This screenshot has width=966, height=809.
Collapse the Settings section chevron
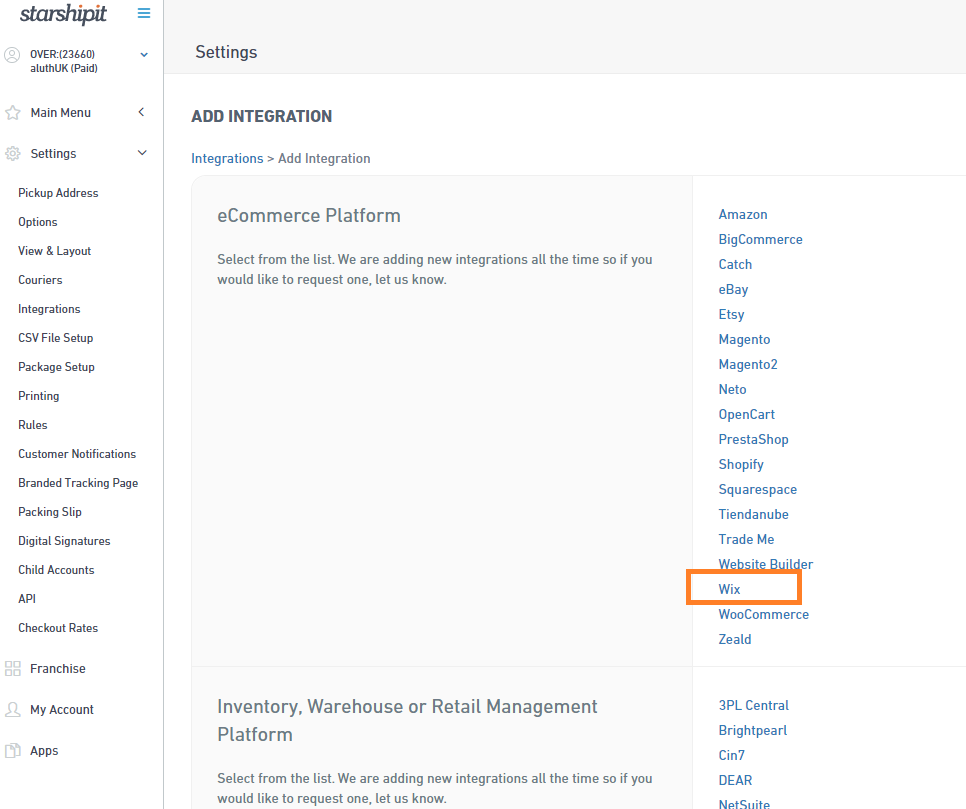click(x=142, y=153)
